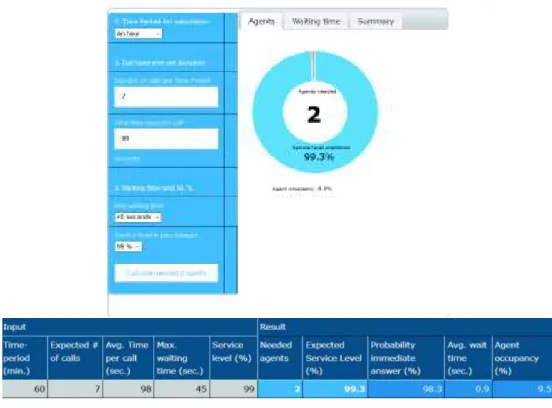Click the Calculate needed agents button

(x=166, y=273)
